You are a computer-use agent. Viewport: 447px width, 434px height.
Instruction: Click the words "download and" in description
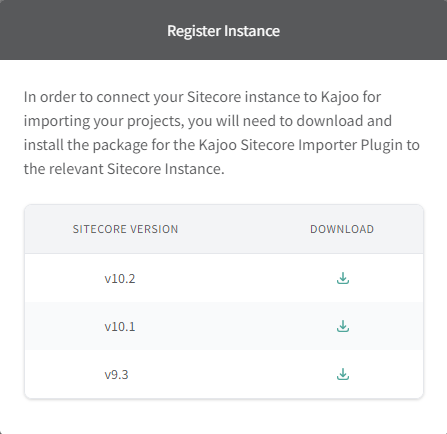click(344, 121)
